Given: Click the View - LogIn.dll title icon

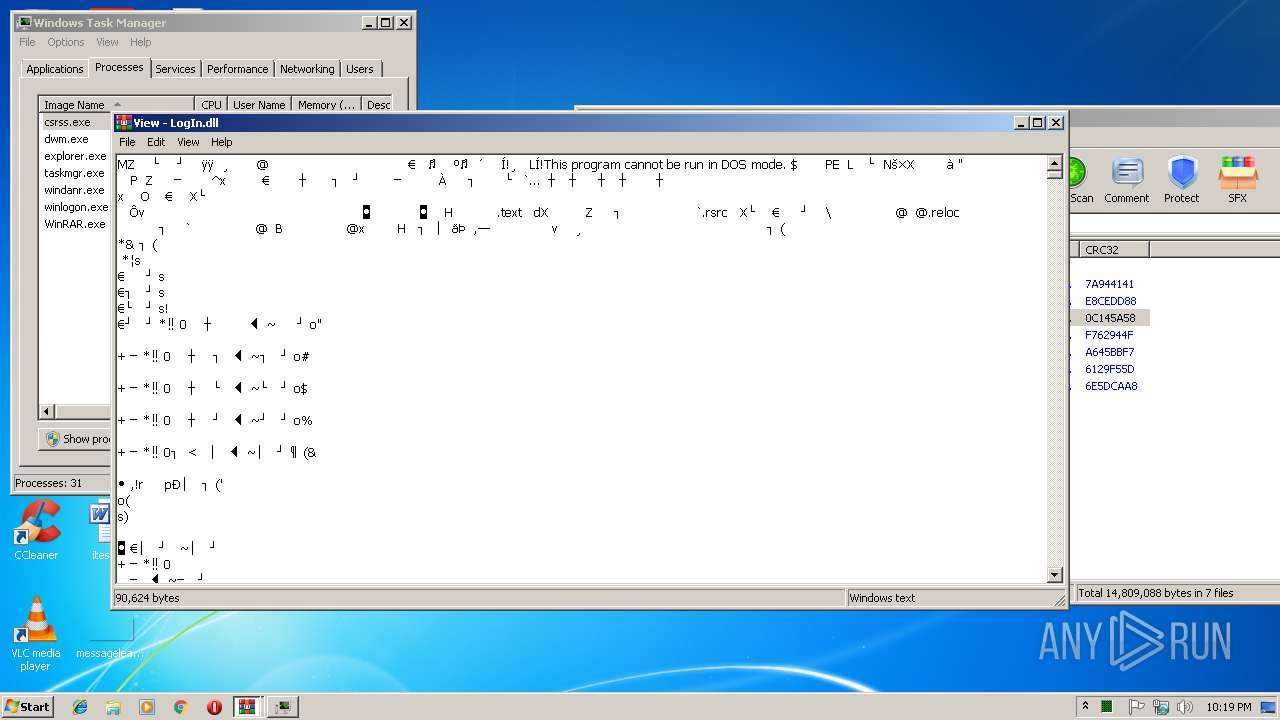Looking at the screenshot, I should [x=123, y=123].
